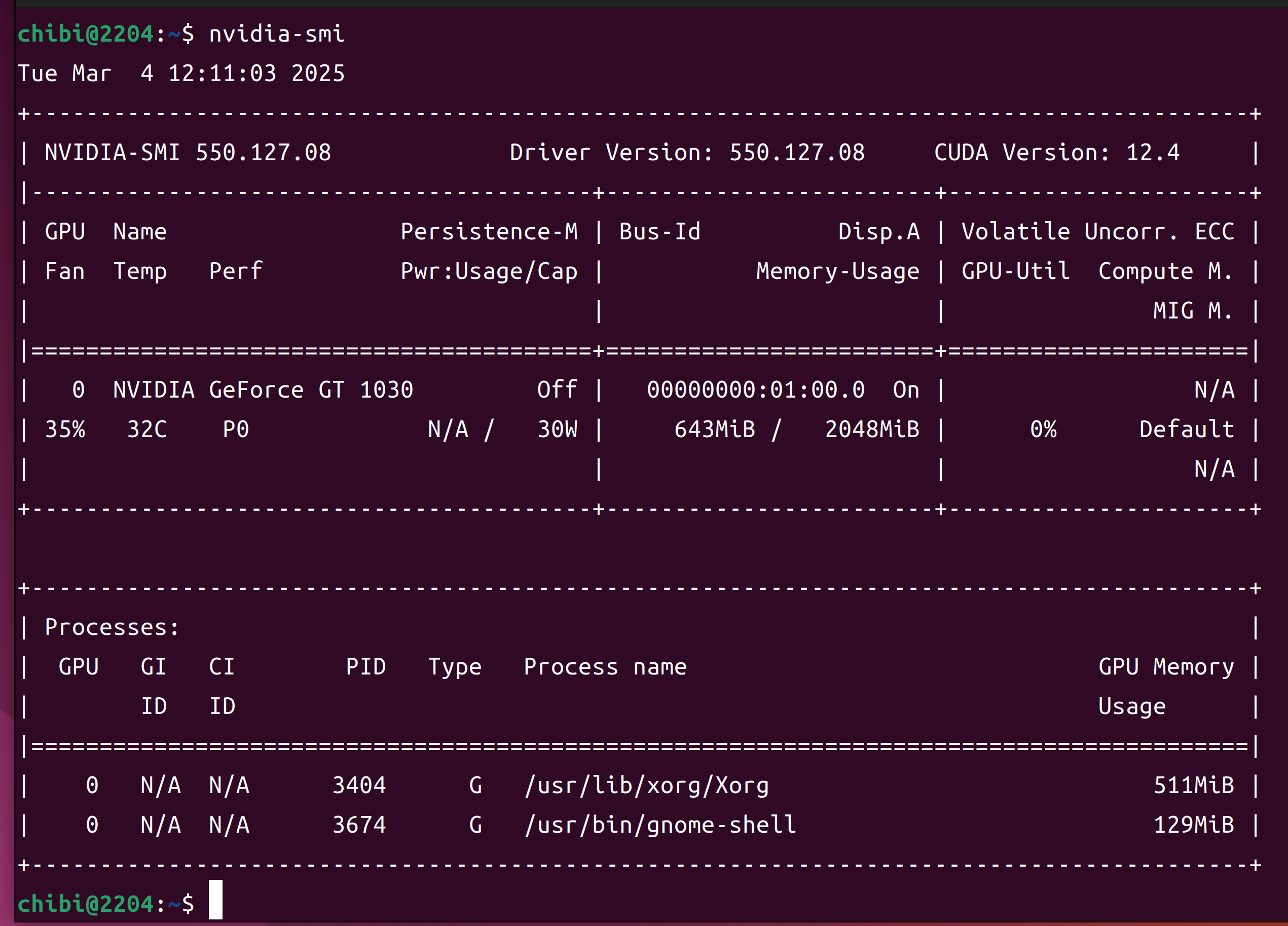Click PID 3404 in process list

(359, 785)
